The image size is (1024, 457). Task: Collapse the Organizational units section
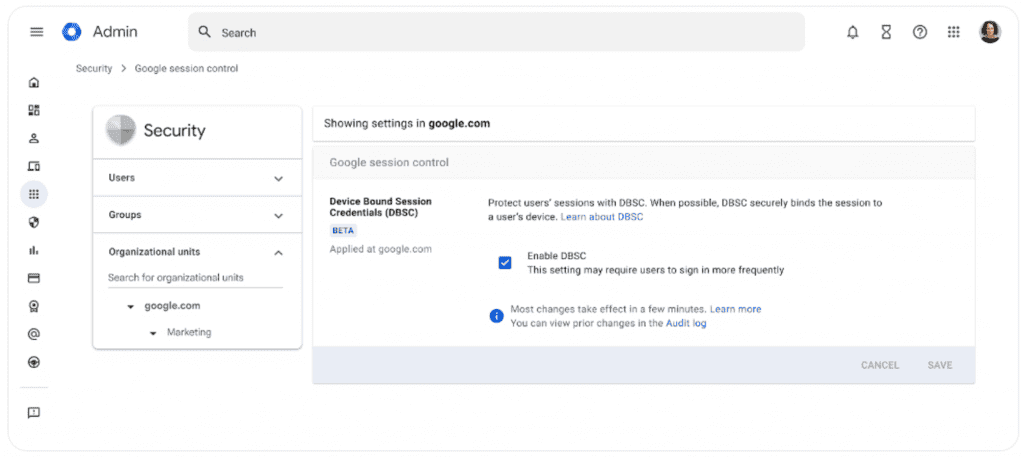tap(278, 253)
